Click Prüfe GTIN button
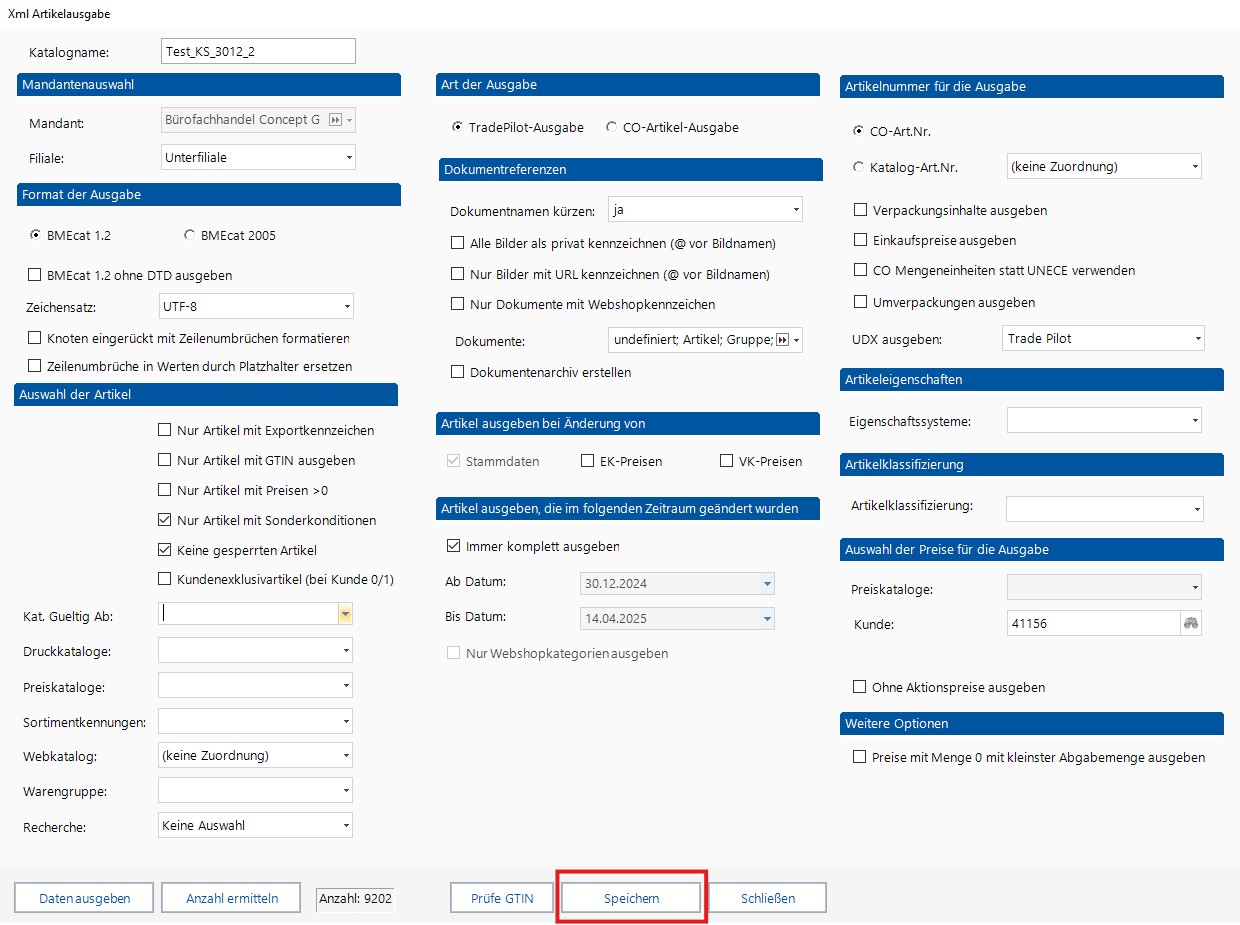 (x=502, y=898)
